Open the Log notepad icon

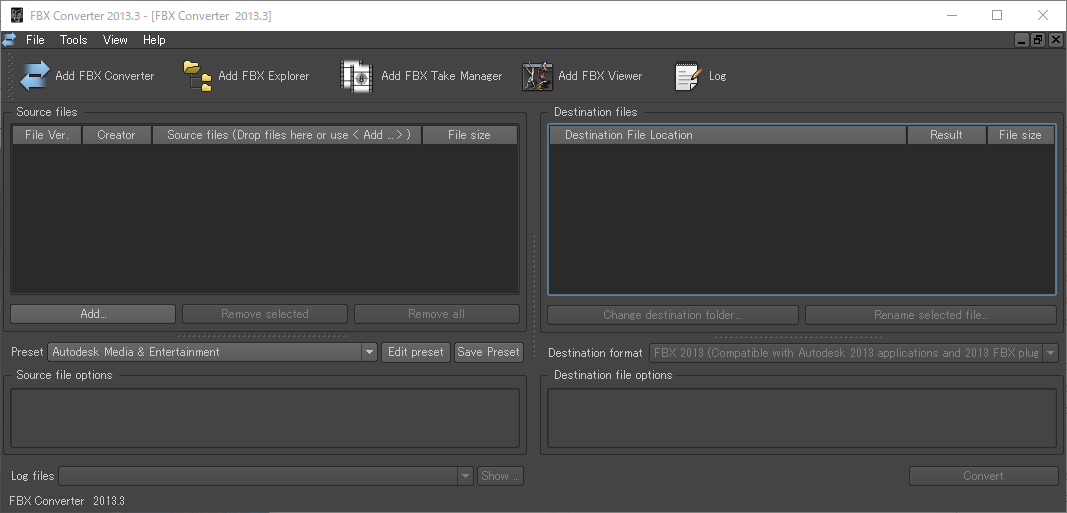coord(687,76)
